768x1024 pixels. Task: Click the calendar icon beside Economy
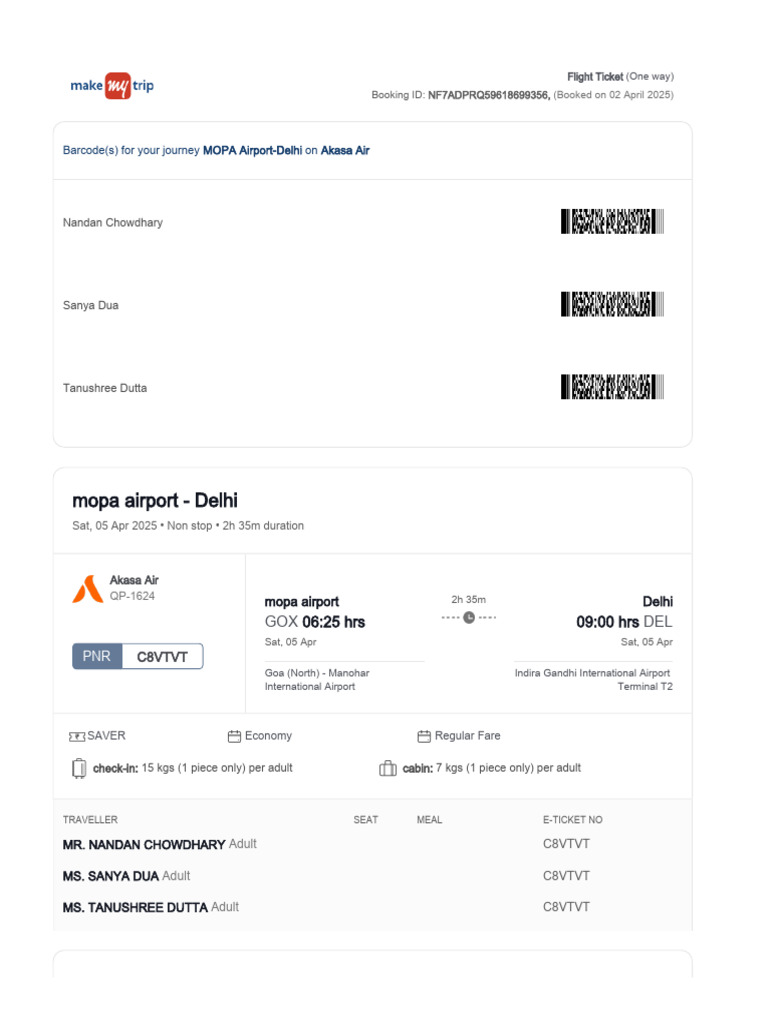point(234,736)
